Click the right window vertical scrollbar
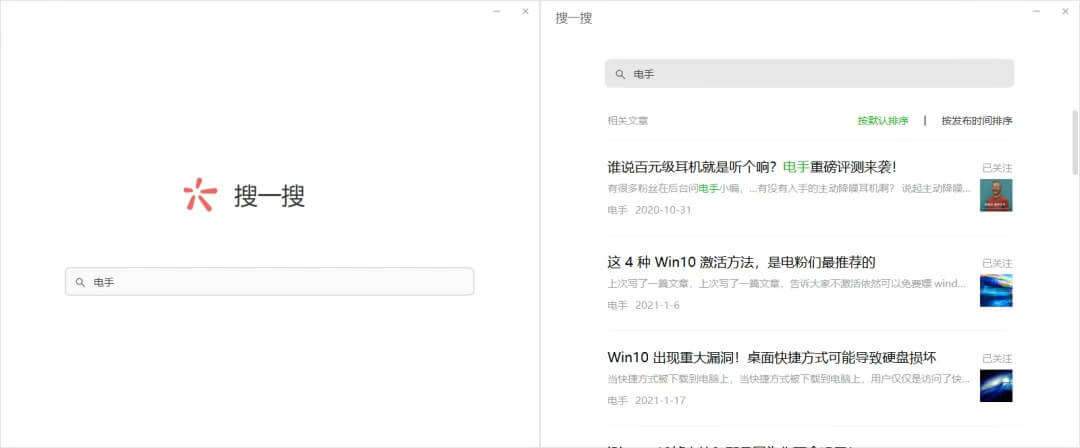 (1075, 141)
